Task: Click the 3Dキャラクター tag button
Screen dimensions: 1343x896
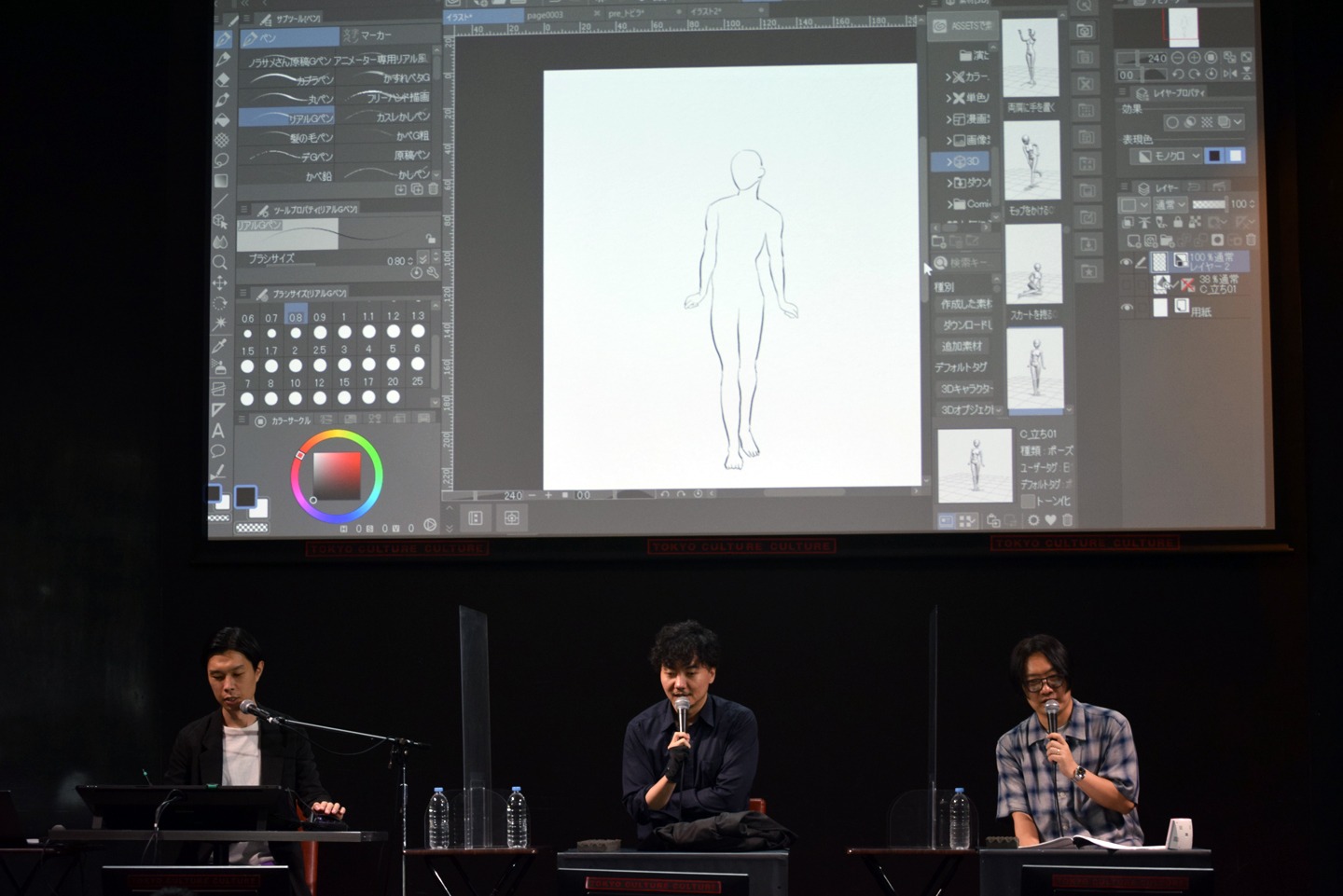Action: click(967, 388)
